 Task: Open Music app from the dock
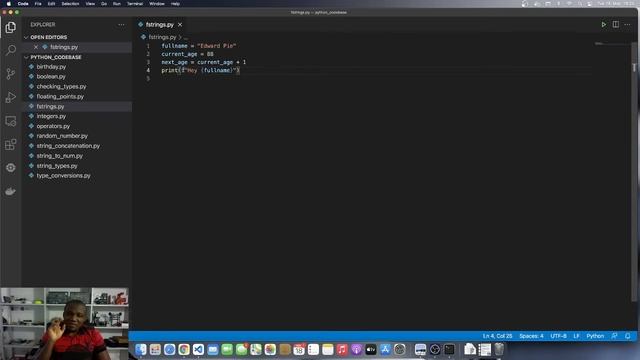(x=342, y=349)
